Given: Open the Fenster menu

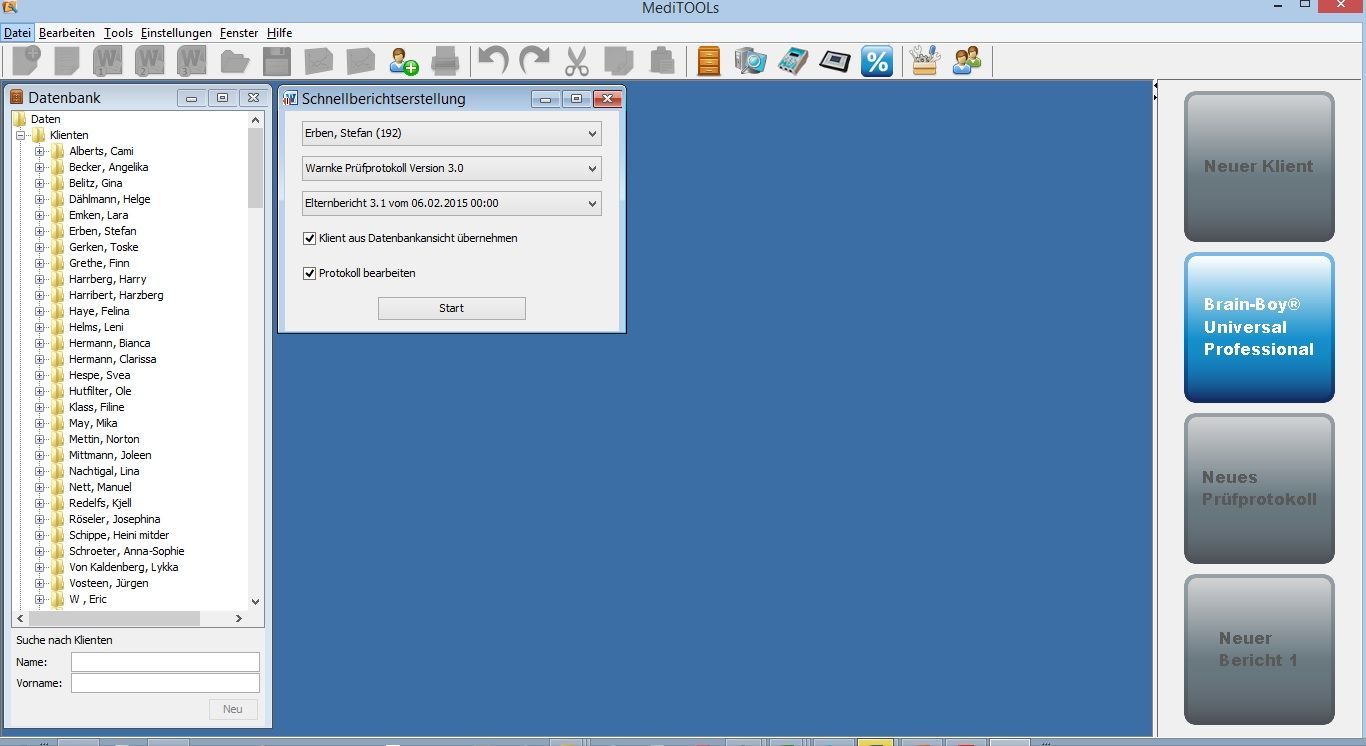Looking at the screenshot, I should [x=239, y=33].
